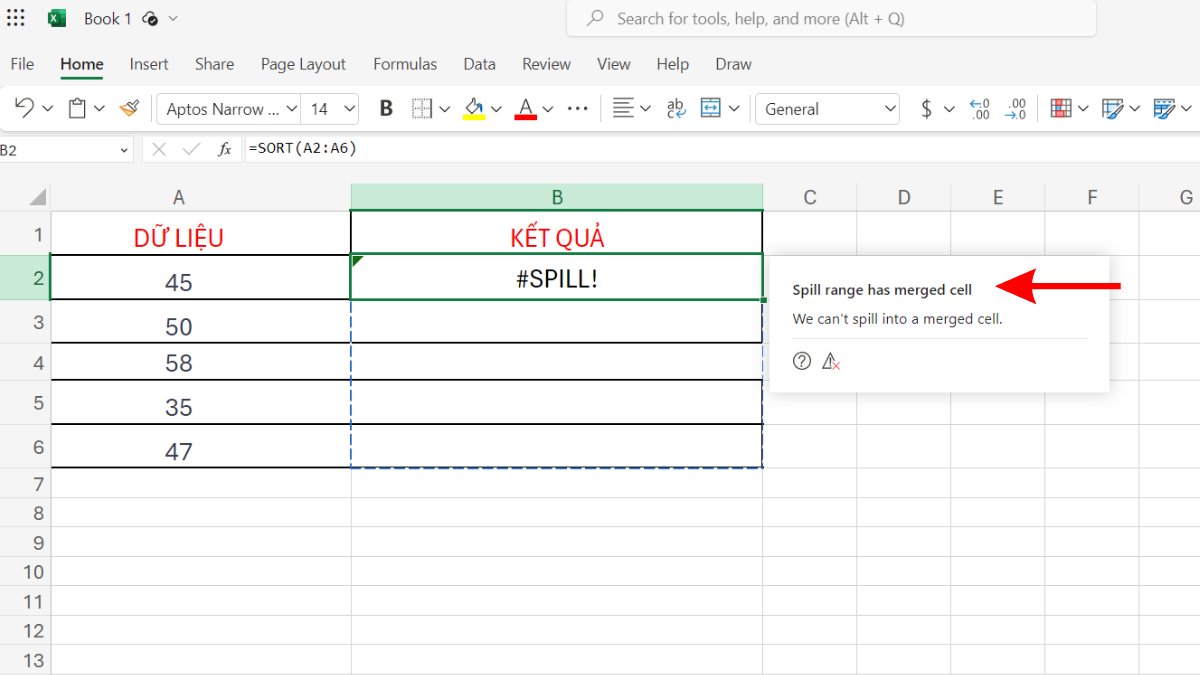Cancel formula entry X icon
The image size is (1200, 675).
[159, 150]
